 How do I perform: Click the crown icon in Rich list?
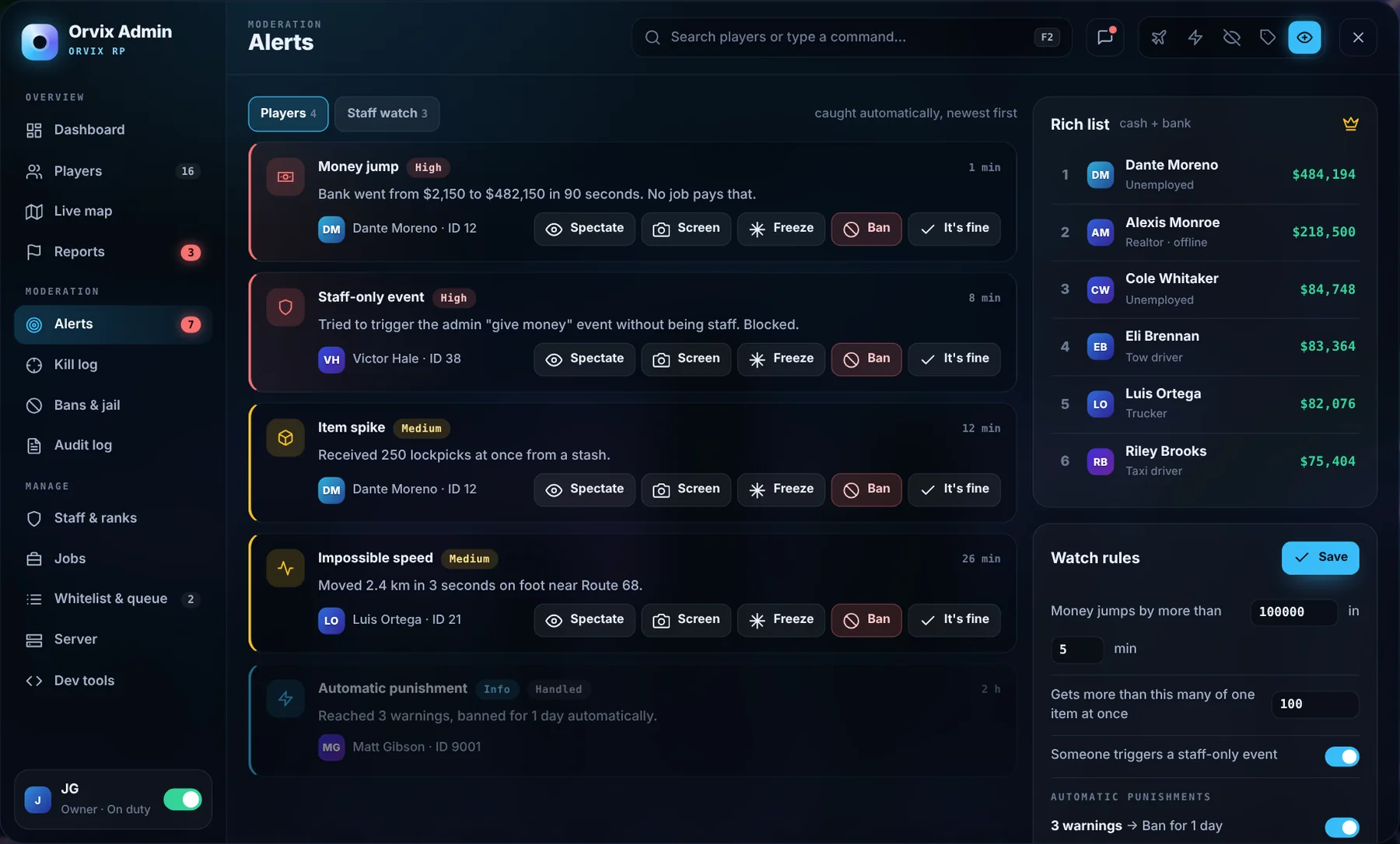1350,124
